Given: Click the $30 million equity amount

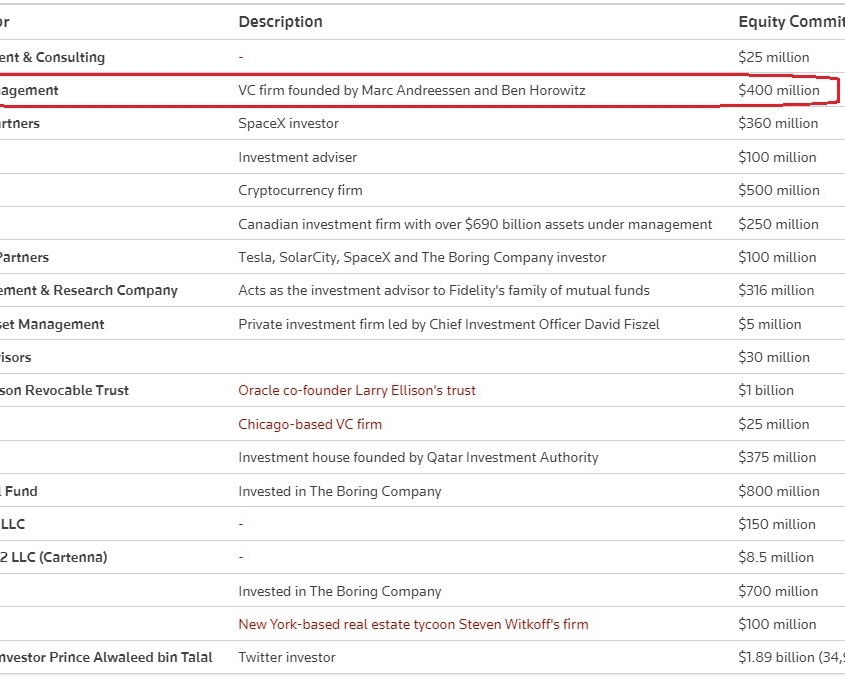Looking at the screenshot, I should [774, 357].
